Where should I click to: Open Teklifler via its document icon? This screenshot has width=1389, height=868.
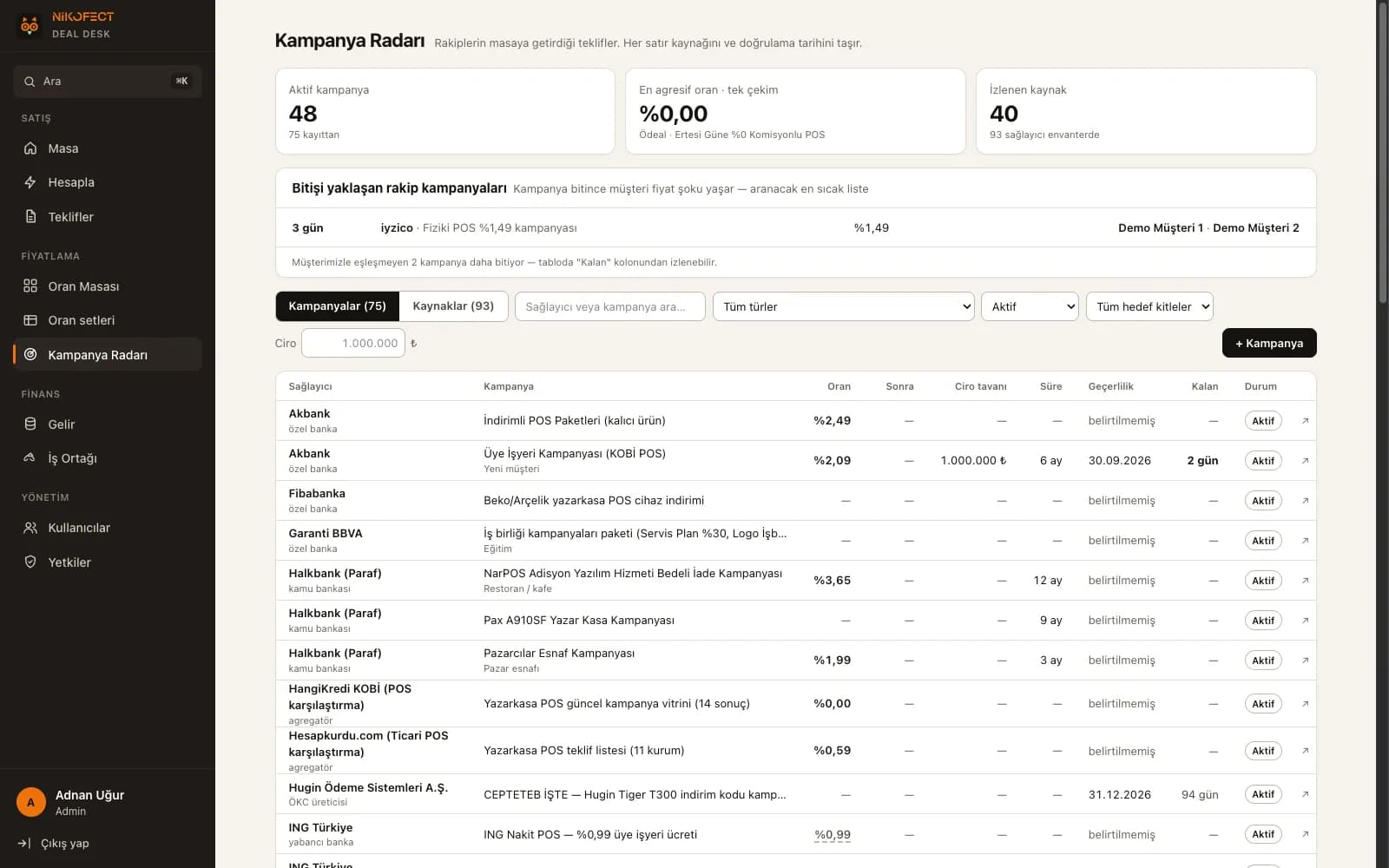(30, 217)
